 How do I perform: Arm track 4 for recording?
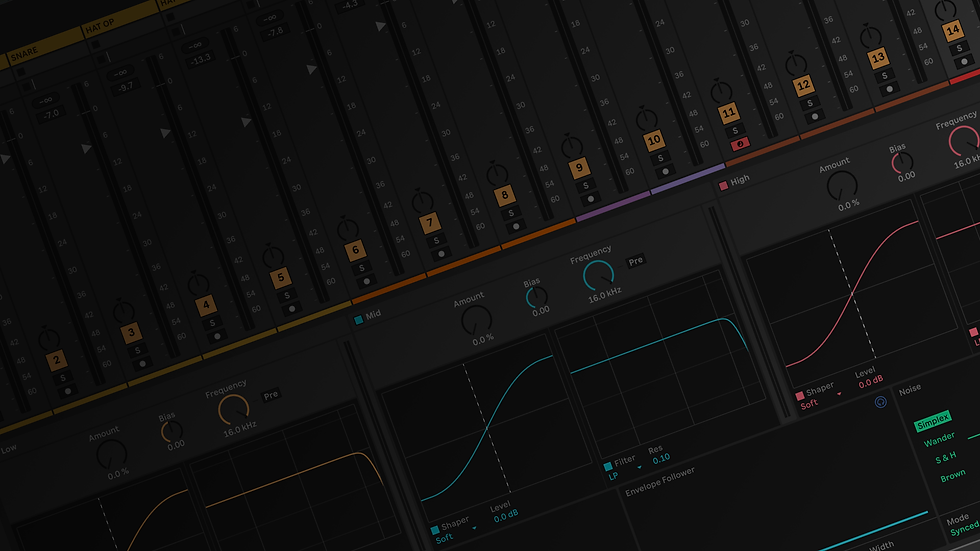click(x=218, y=336)
